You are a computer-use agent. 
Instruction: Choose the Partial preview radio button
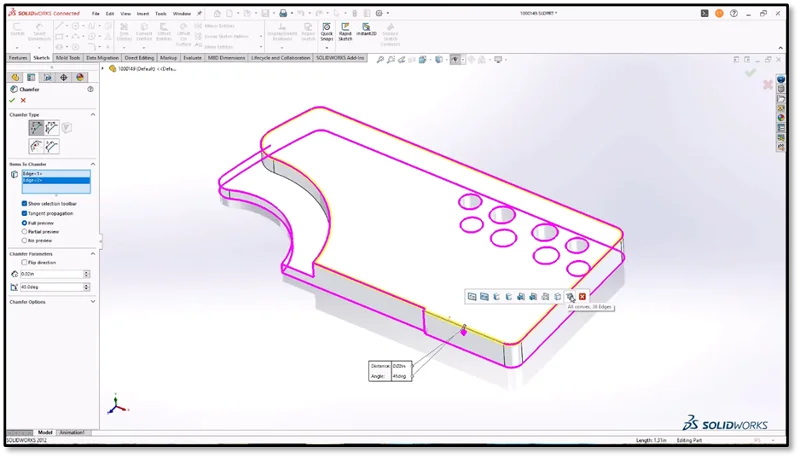pyautogui.click(x=25, y=231)
